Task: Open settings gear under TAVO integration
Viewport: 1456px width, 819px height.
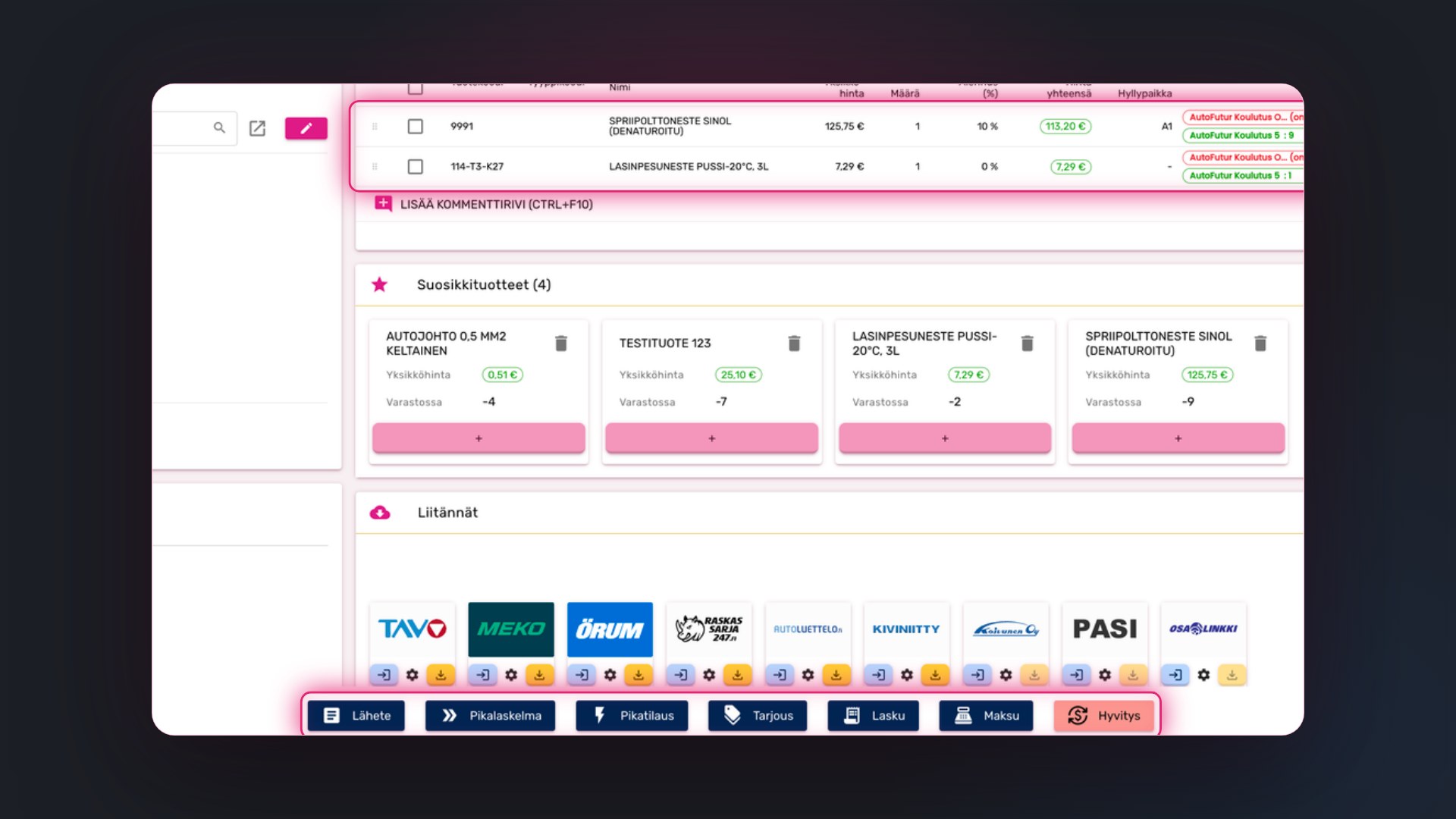Action: [412, 674]
